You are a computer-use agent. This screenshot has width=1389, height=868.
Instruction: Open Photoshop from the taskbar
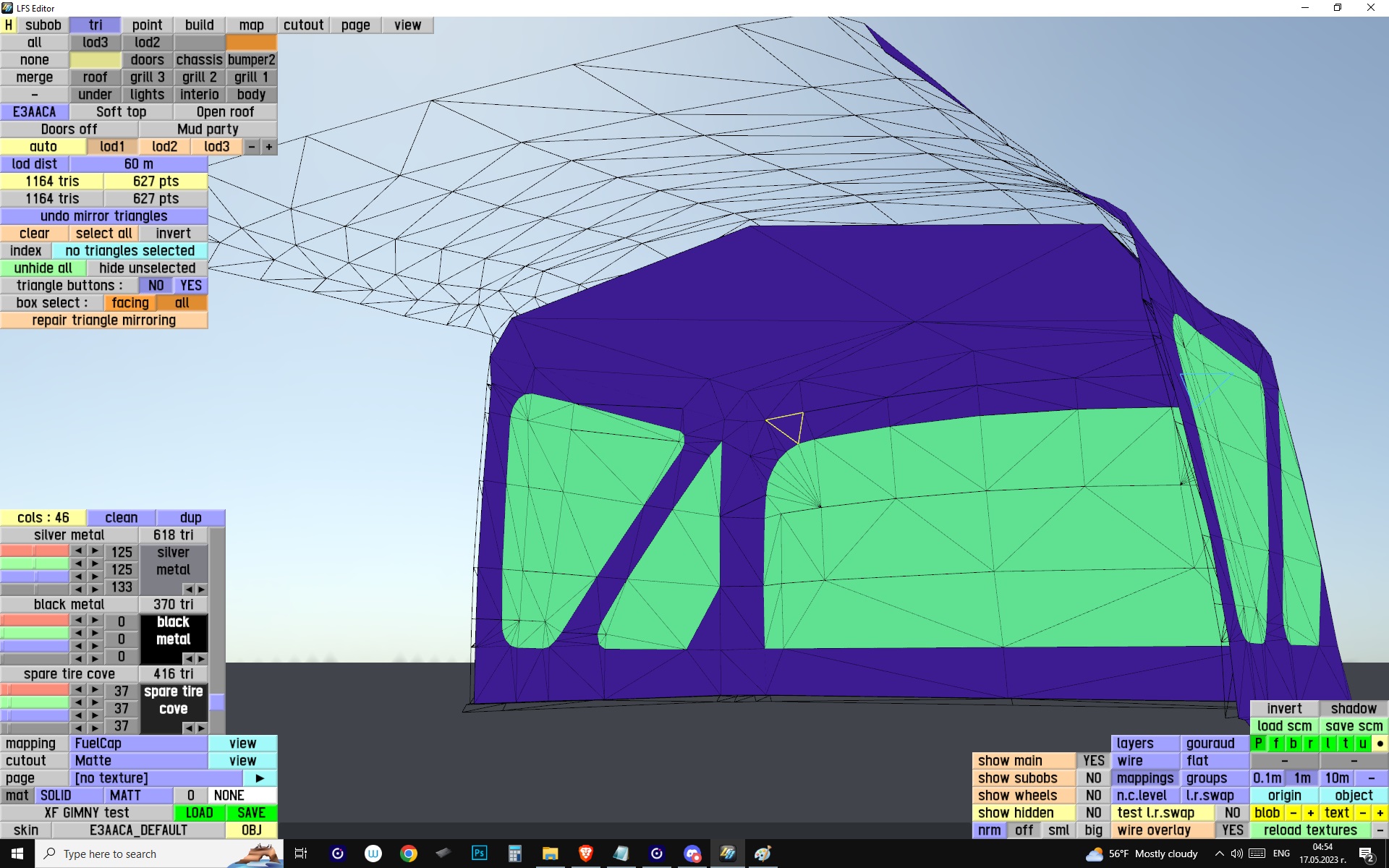479,854
